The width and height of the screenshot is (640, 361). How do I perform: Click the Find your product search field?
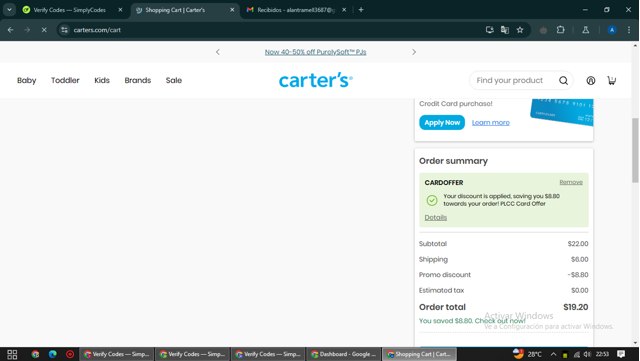point(510,80)
